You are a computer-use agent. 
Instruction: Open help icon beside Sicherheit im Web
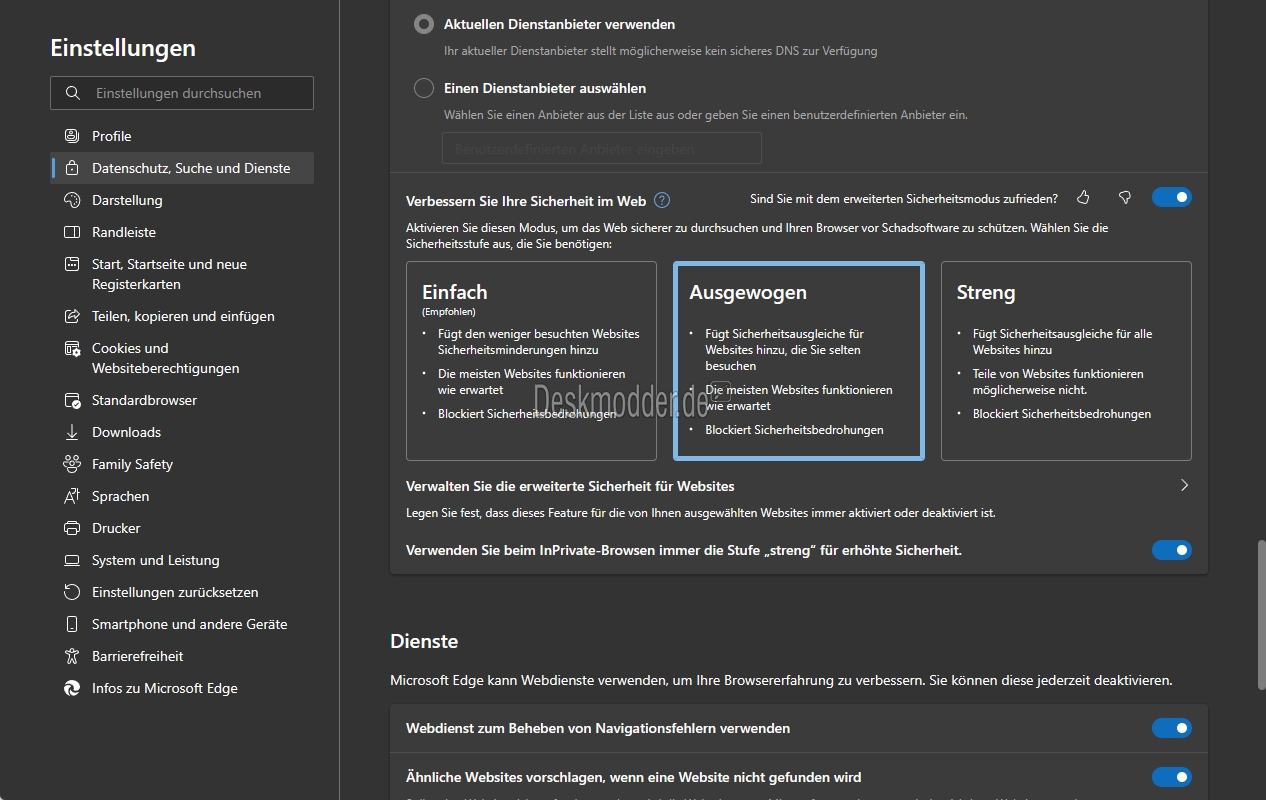661,200
